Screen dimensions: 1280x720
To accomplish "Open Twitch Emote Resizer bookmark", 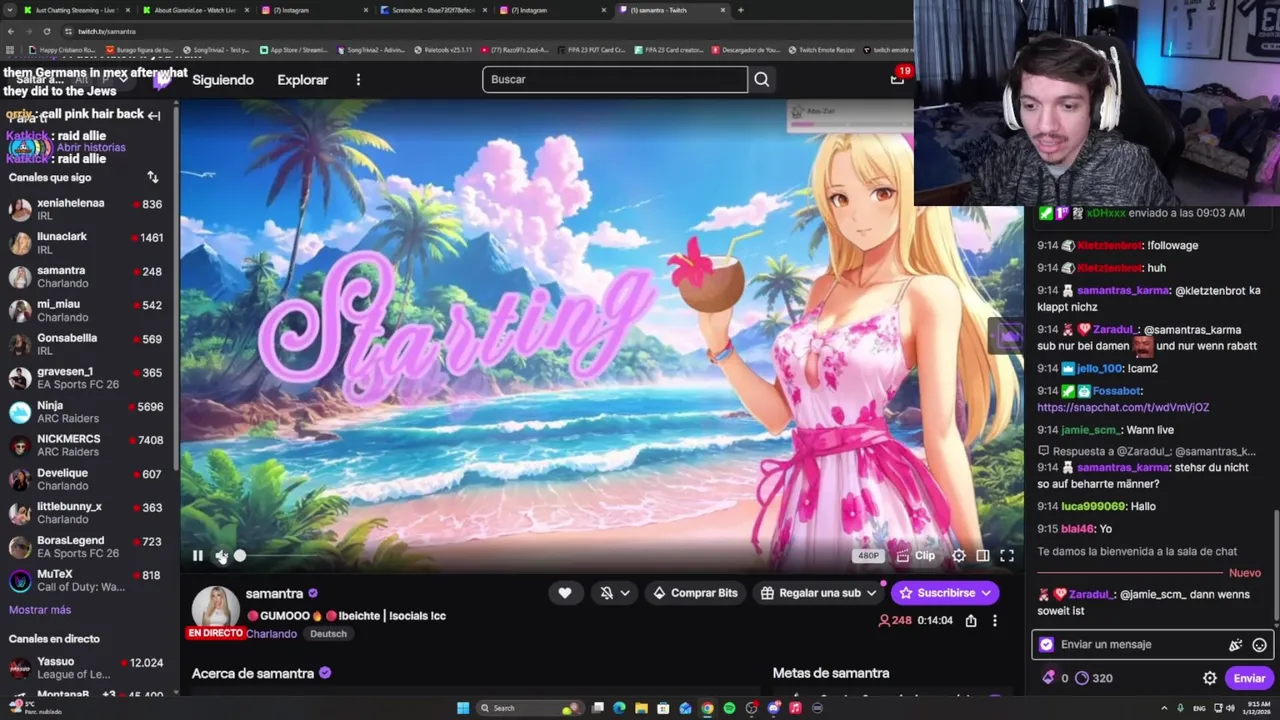I will click(x=824, y=50).
